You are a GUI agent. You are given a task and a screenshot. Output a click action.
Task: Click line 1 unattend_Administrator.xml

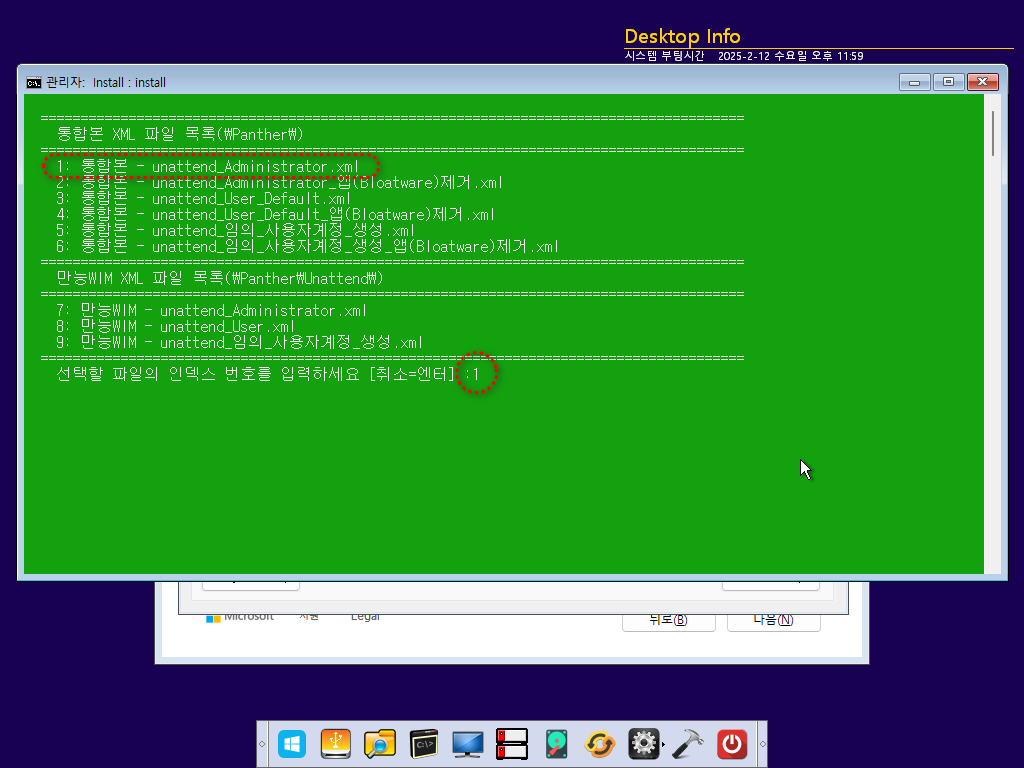tap(208, 167)
